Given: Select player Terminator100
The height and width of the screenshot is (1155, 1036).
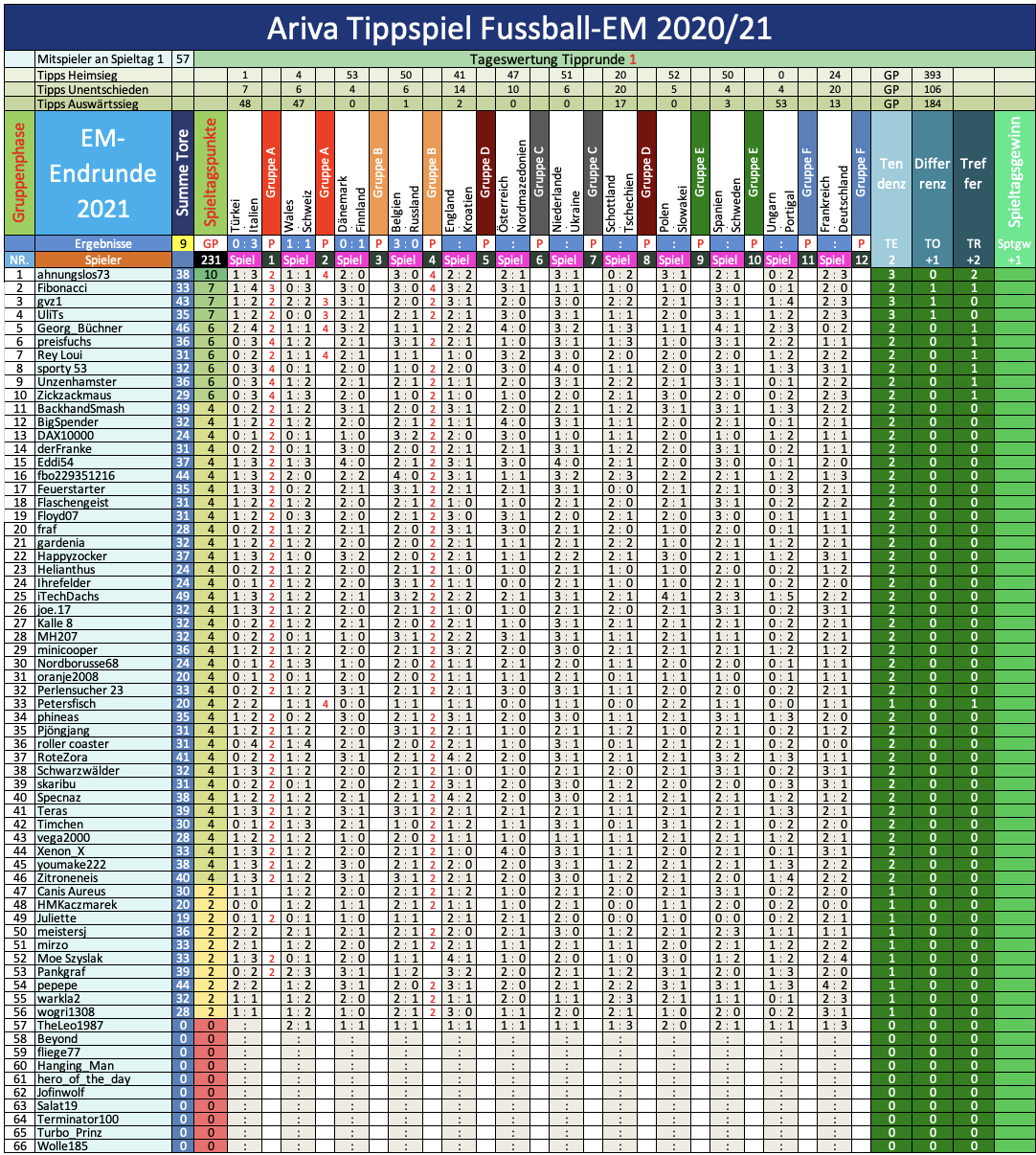Looking at the screenshot, I should tap(103, 1120).
